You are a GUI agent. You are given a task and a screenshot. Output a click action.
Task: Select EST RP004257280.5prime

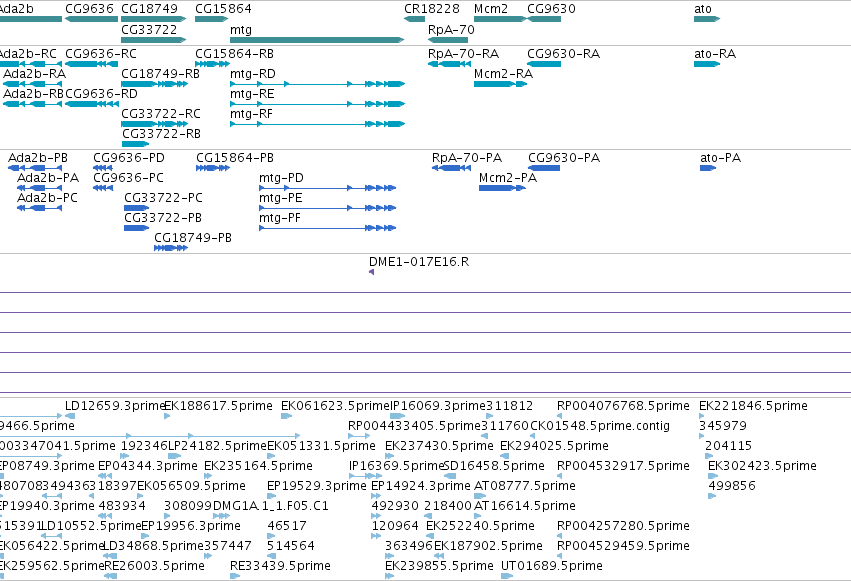click(560, 536)
